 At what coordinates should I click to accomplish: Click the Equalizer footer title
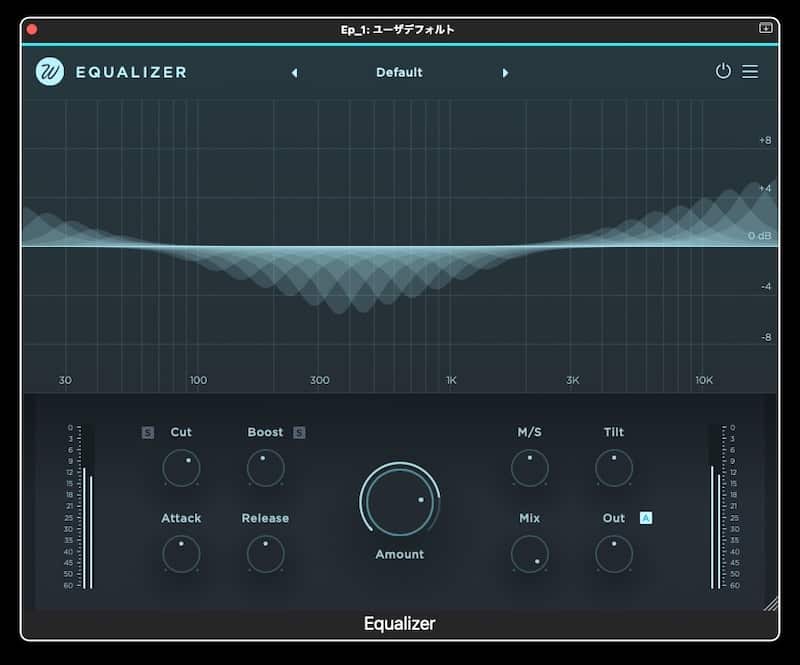coord(399,624)
